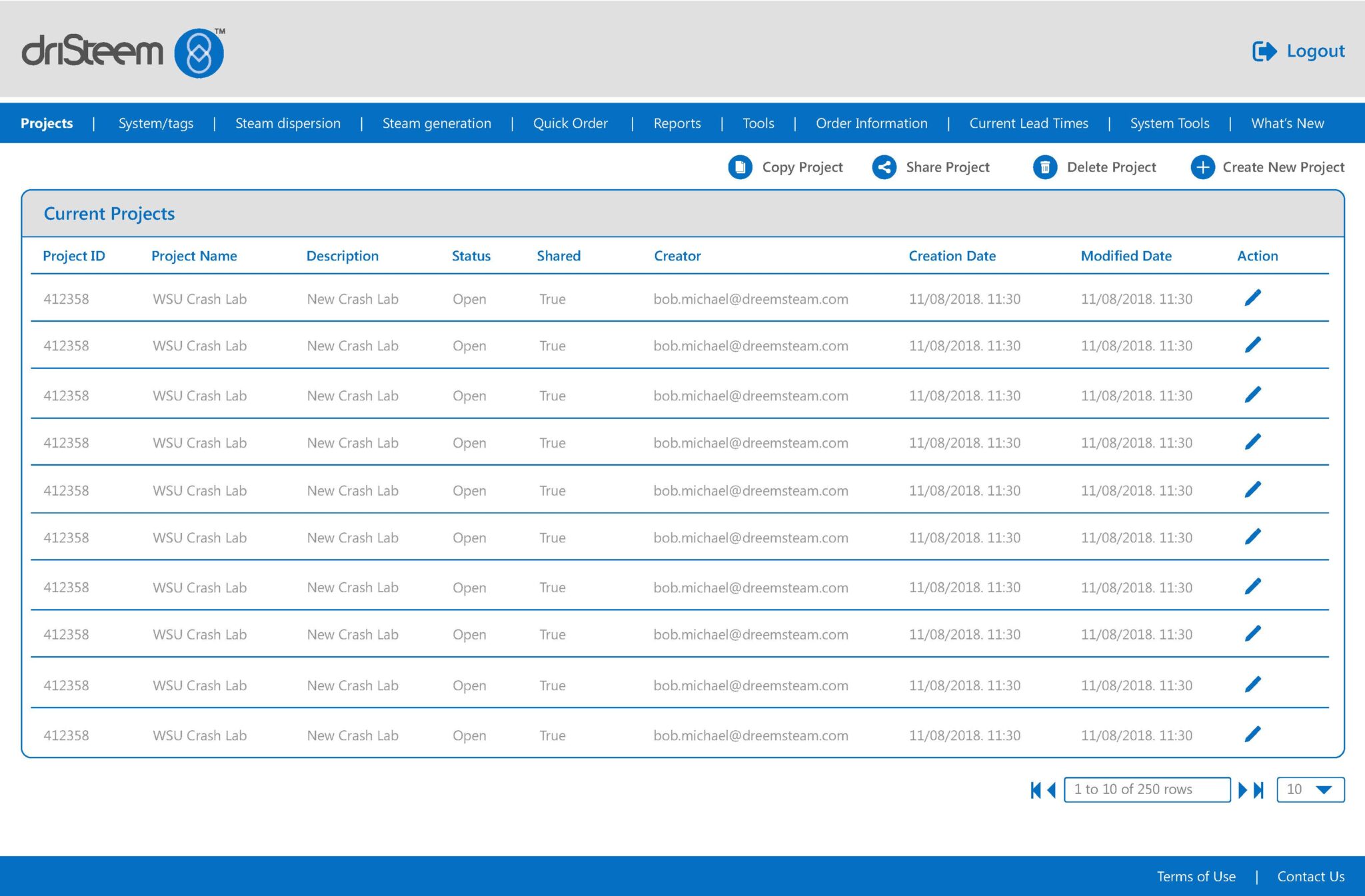Go to previous page arrow

(1052, 790)
